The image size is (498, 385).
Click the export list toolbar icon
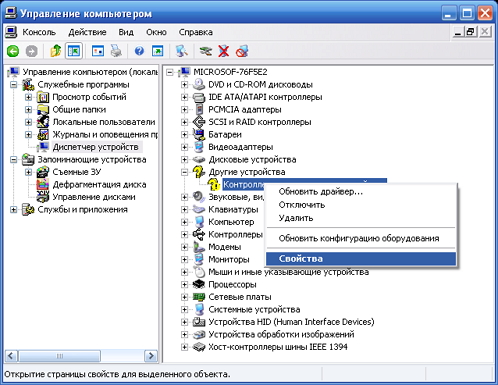click(x=157, y=51)
